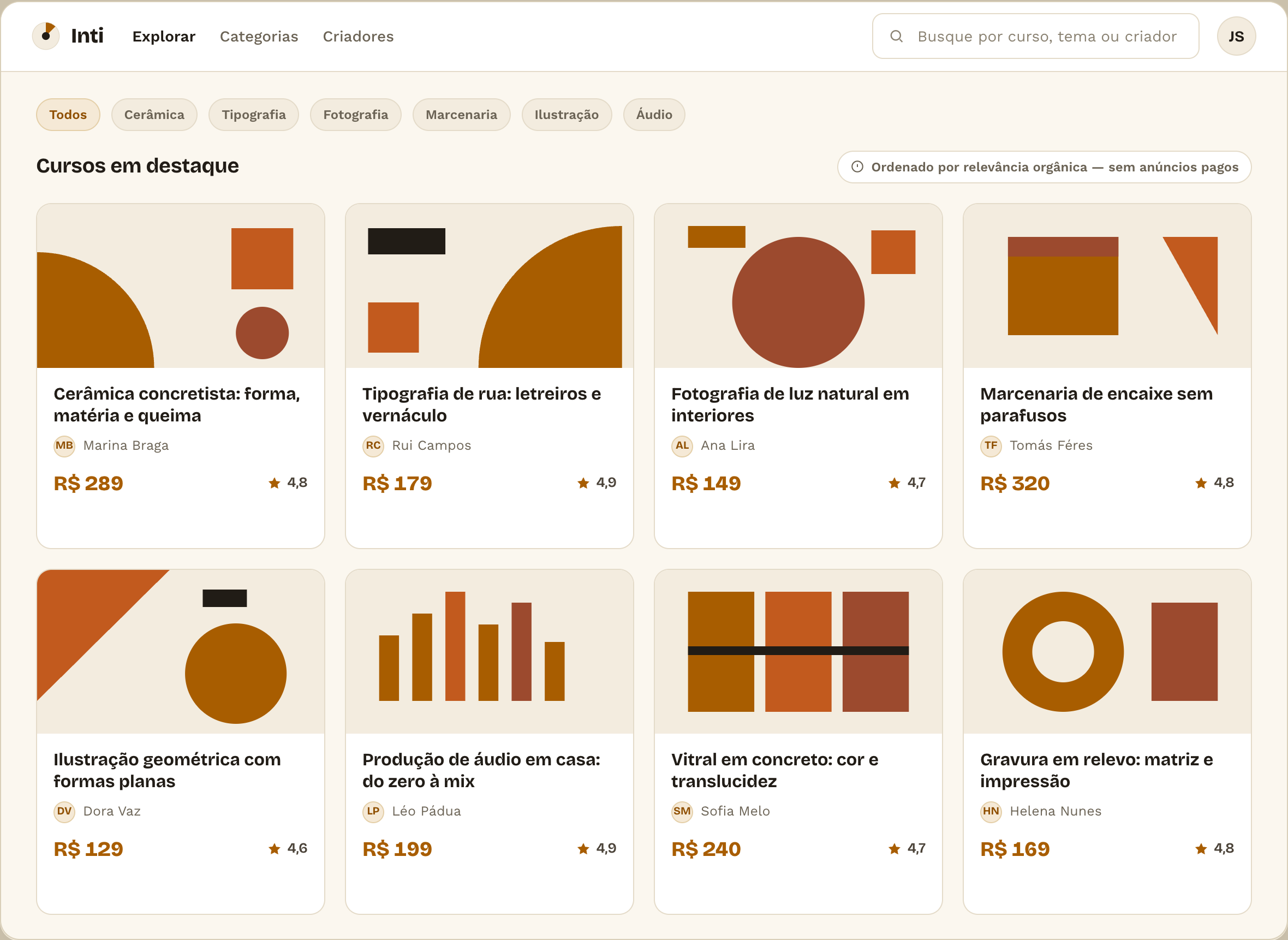Click the price R$ 129
This screenshot has height=940, width=1288.
(88, 849)
